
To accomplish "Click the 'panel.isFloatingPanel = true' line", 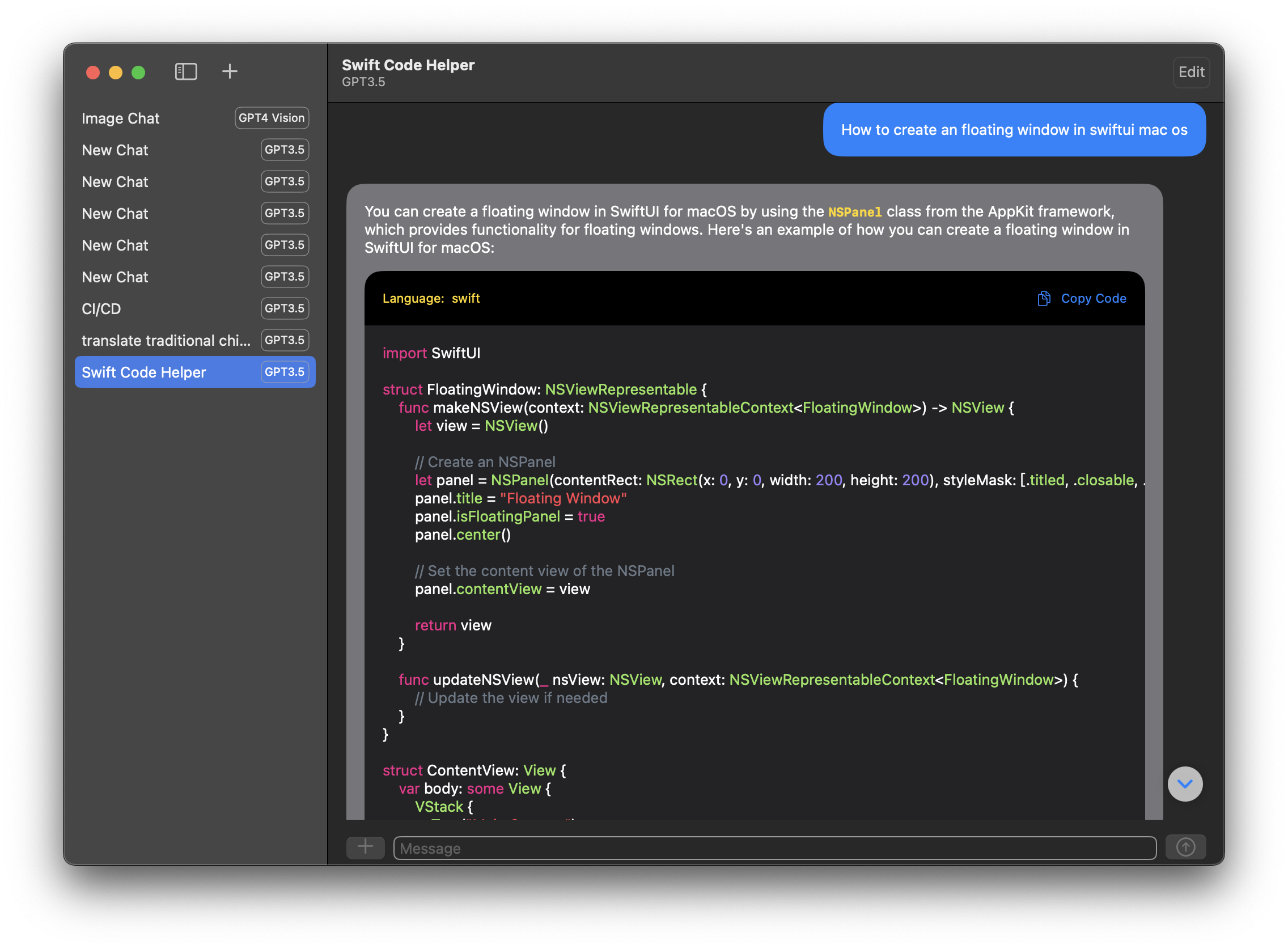I will (x=510, y=516).
